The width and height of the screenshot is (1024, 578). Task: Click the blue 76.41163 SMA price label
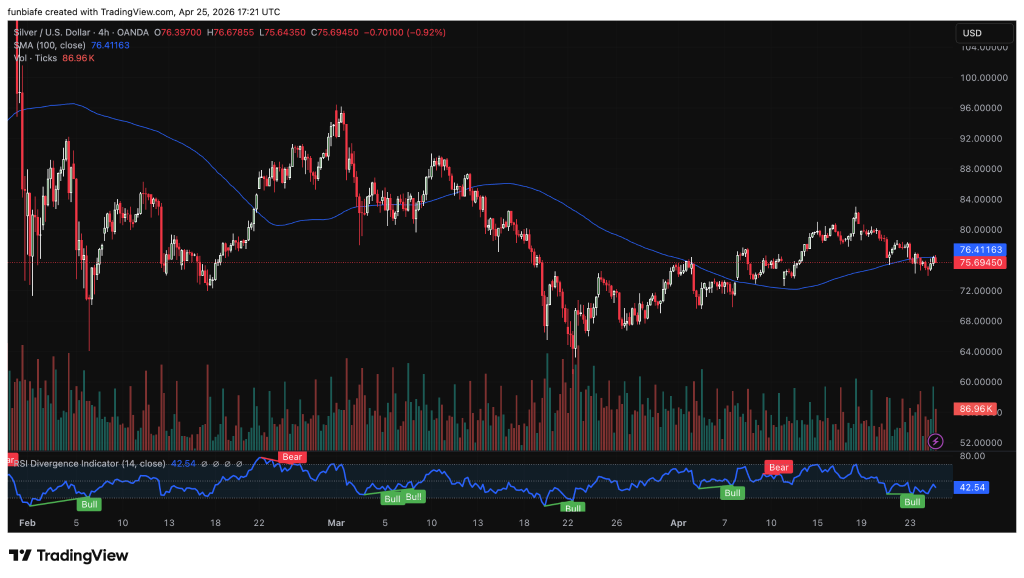980,249
